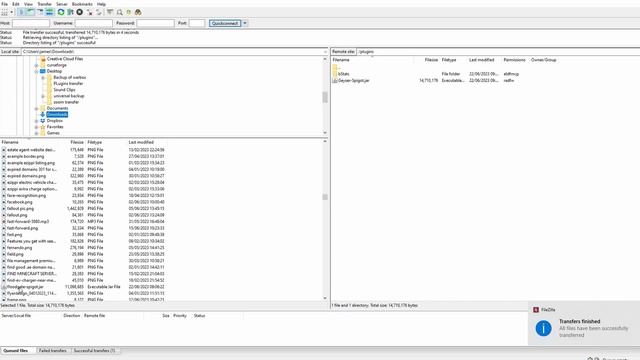This screenshot has height=360, width=640.
Task: Select the Geyser-Spigot.jar remote file icon
Action: click(335, 81)
